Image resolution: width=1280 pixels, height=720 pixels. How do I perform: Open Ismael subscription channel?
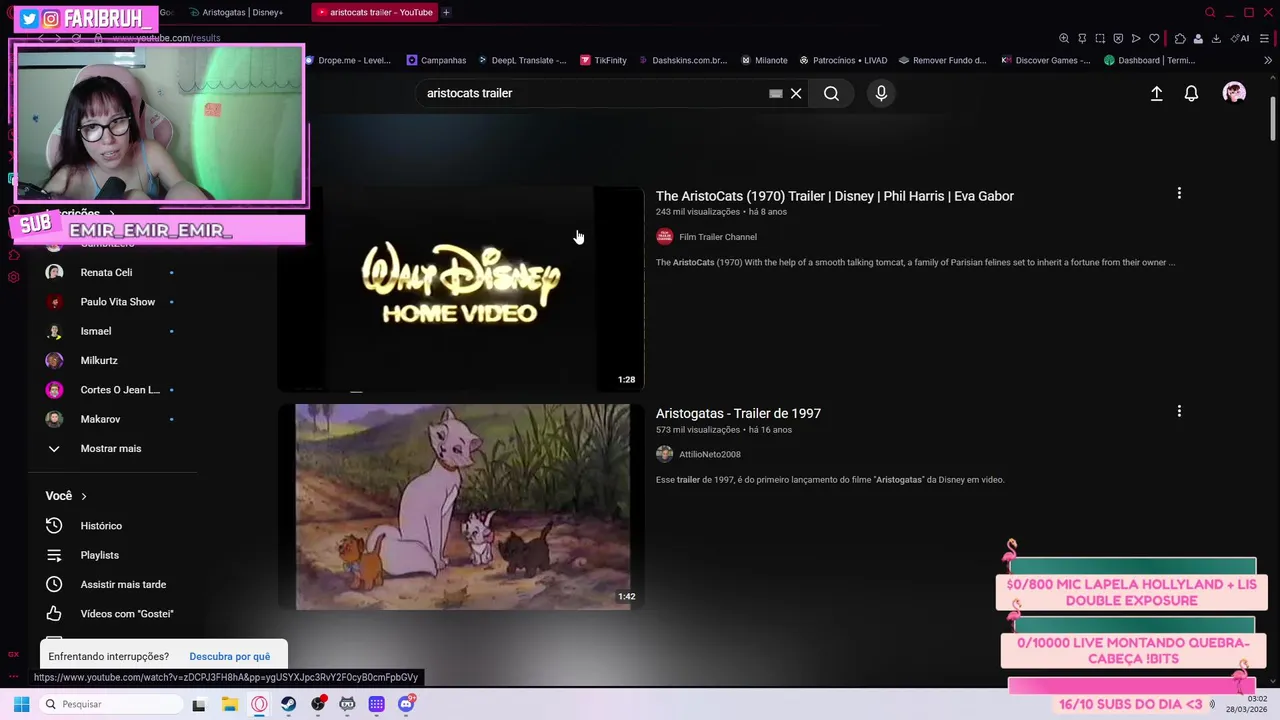(x=96, y=331)
